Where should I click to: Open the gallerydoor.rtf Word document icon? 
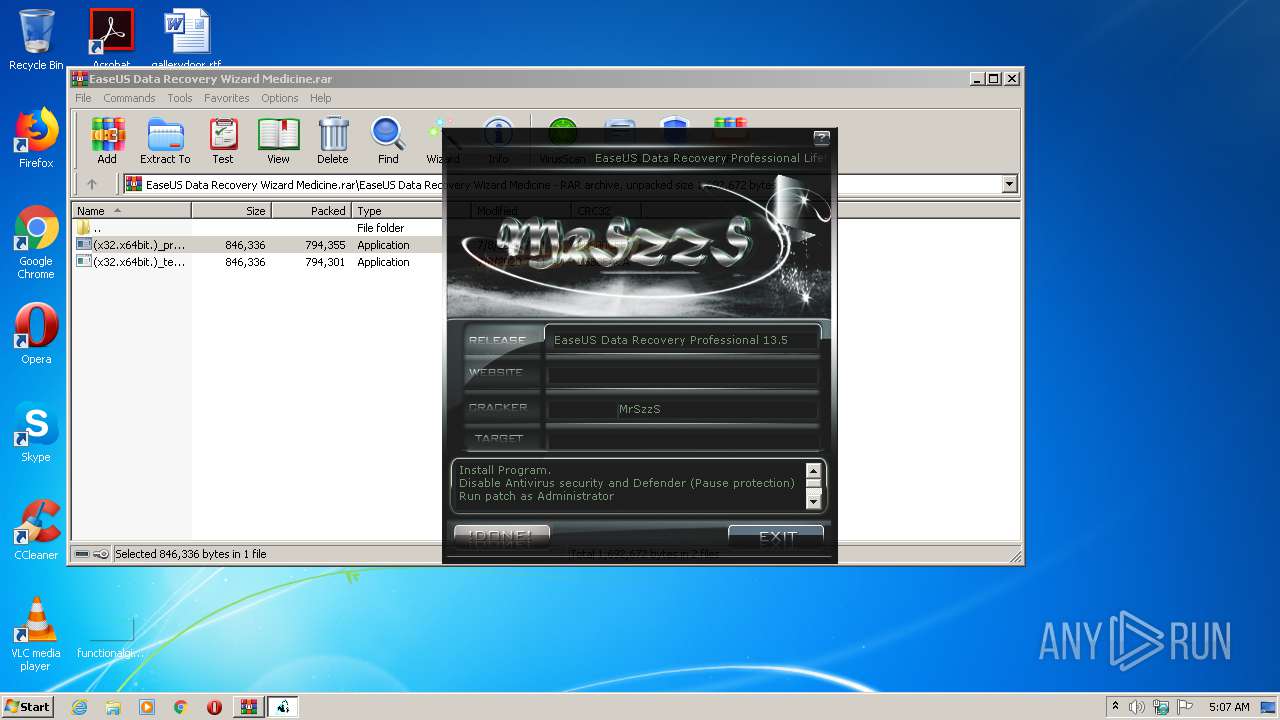pos(187,39)
